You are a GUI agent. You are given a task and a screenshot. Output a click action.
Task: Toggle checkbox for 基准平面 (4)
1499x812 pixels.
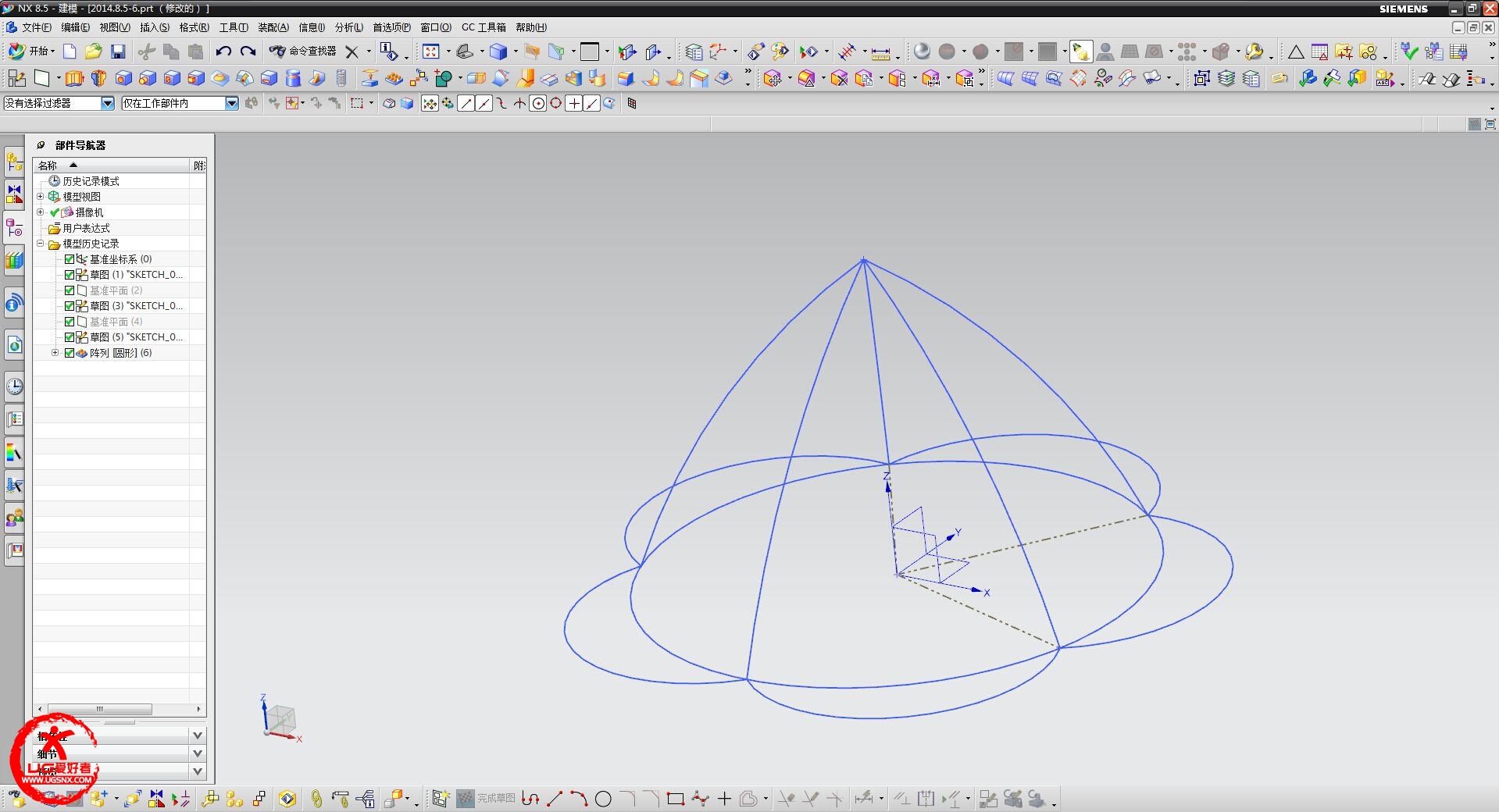pos(70,322)
